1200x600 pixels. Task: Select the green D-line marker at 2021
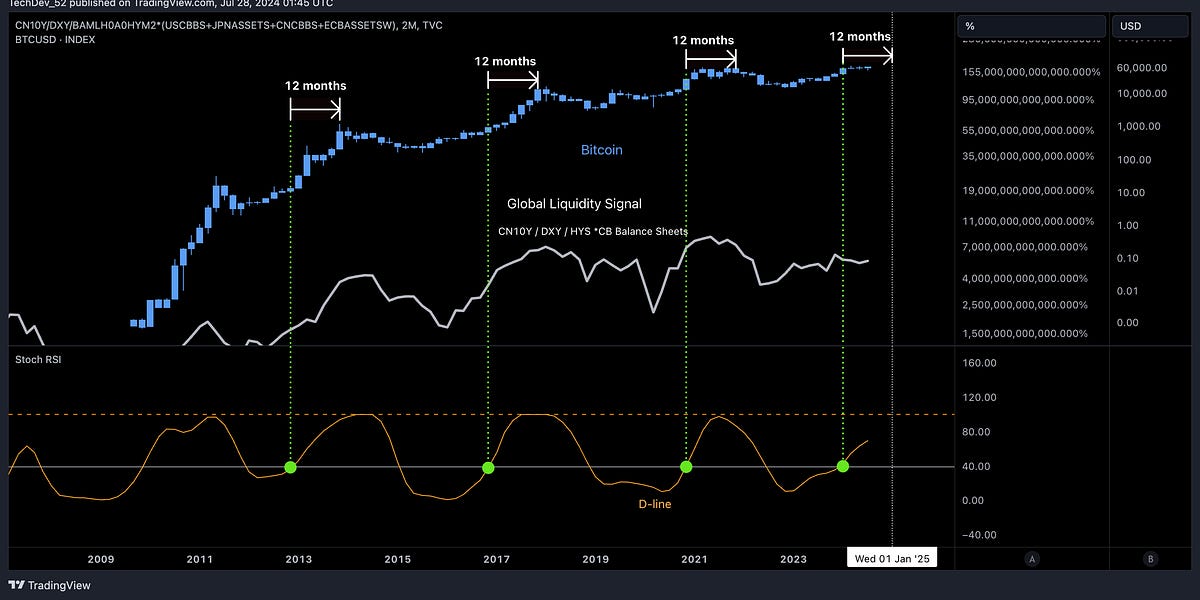[686, 465]
